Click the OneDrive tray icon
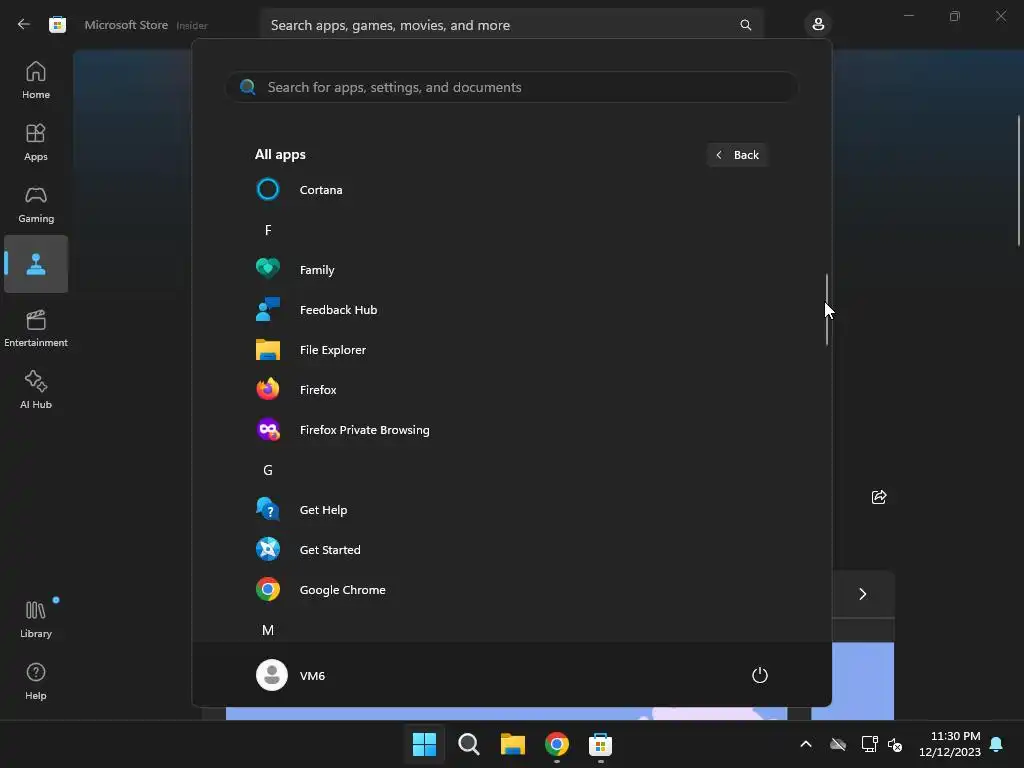 [x=838, y=744]
